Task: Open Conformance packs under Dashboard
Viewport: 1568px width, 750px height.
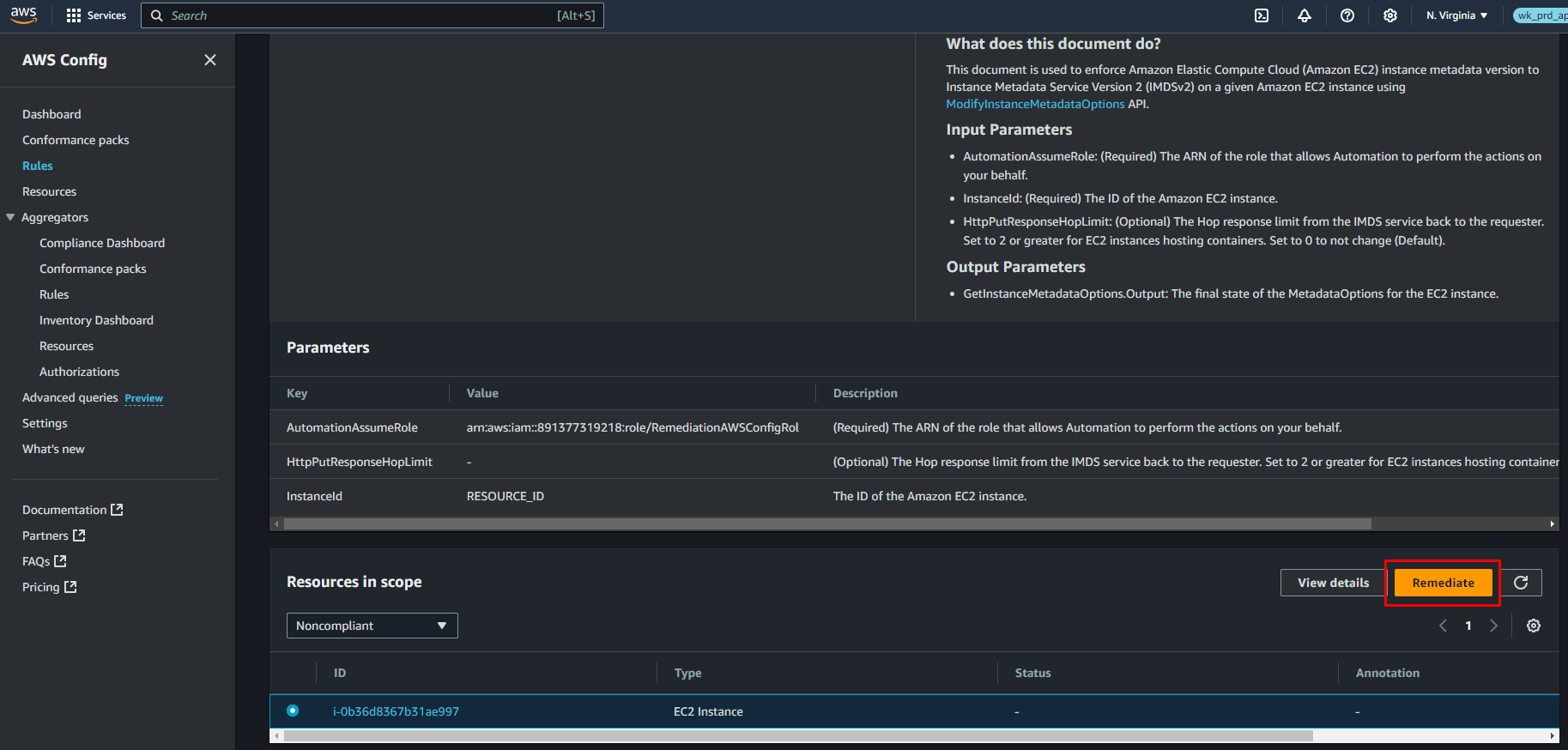Action: tap(76, 140)
